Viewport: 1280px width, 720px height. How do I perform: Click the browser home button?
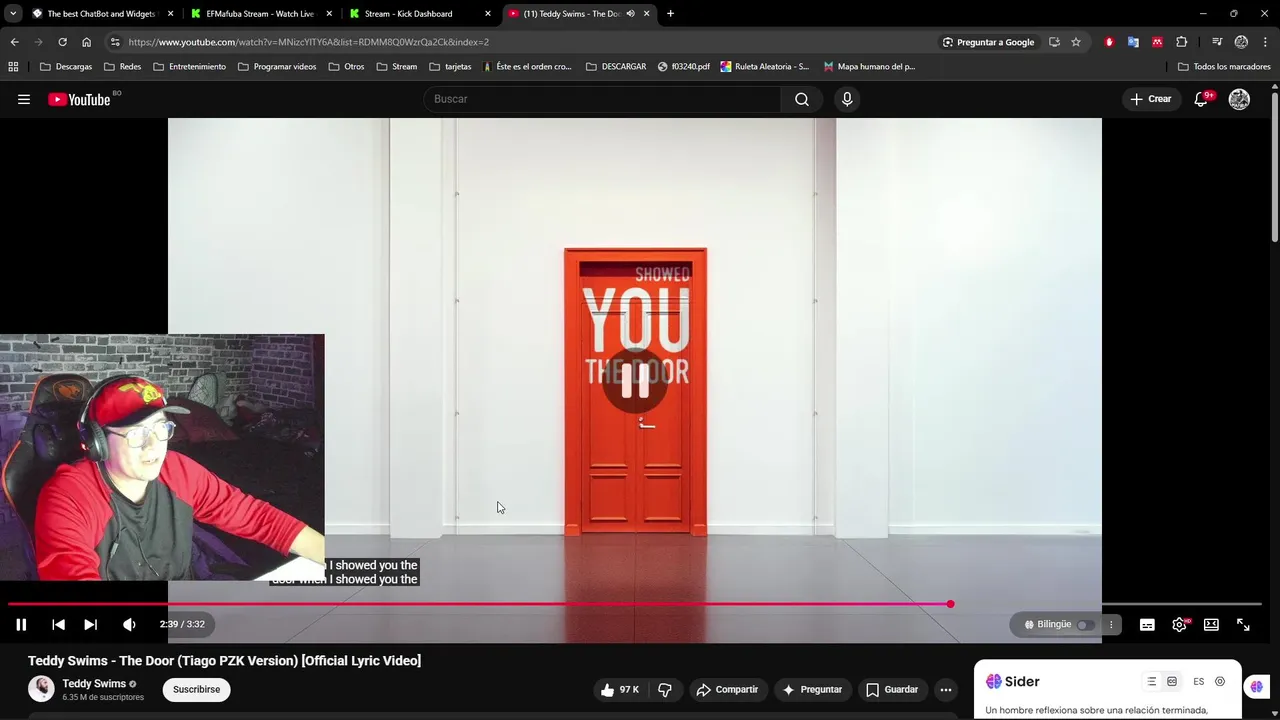(x=86, y=42)
